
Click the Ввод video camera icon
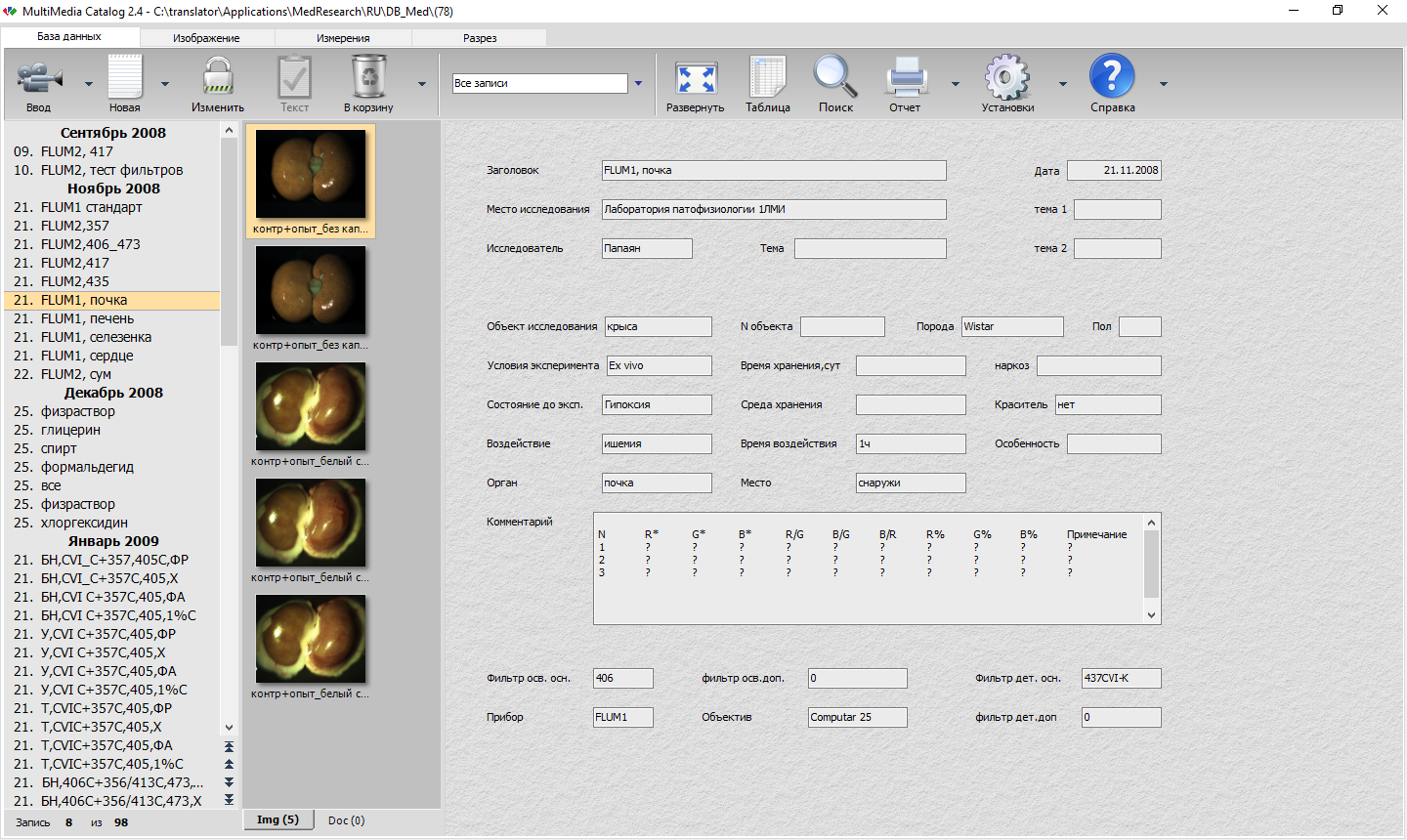[x=39, y=78]
